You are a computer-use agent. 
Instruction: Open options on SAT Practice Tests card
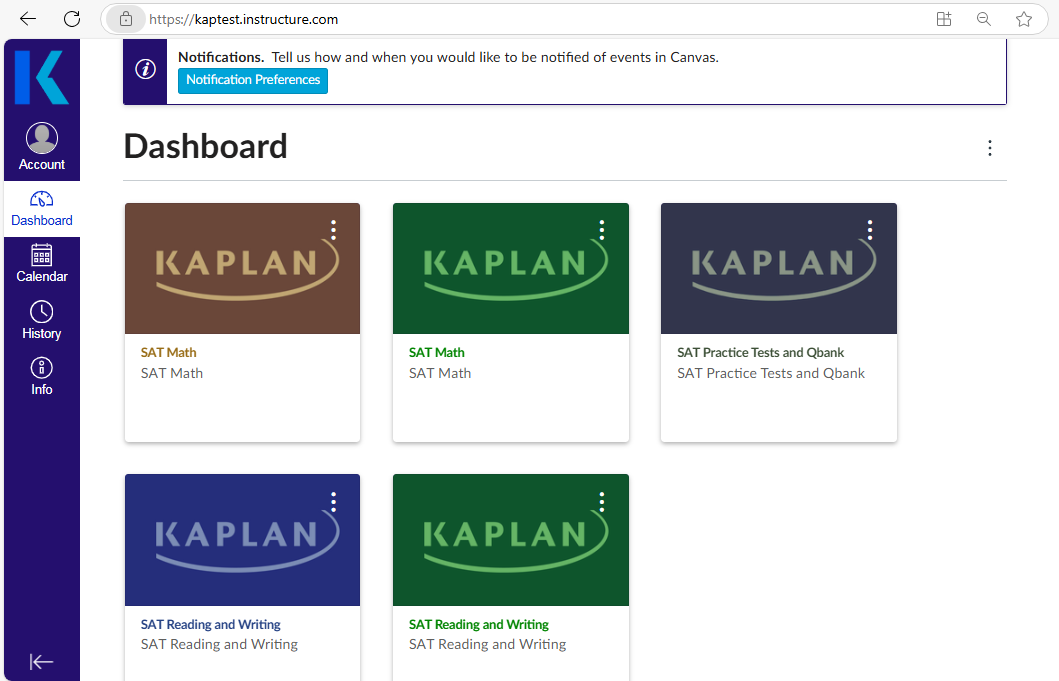pyautogui.click(x=870, y=230)
